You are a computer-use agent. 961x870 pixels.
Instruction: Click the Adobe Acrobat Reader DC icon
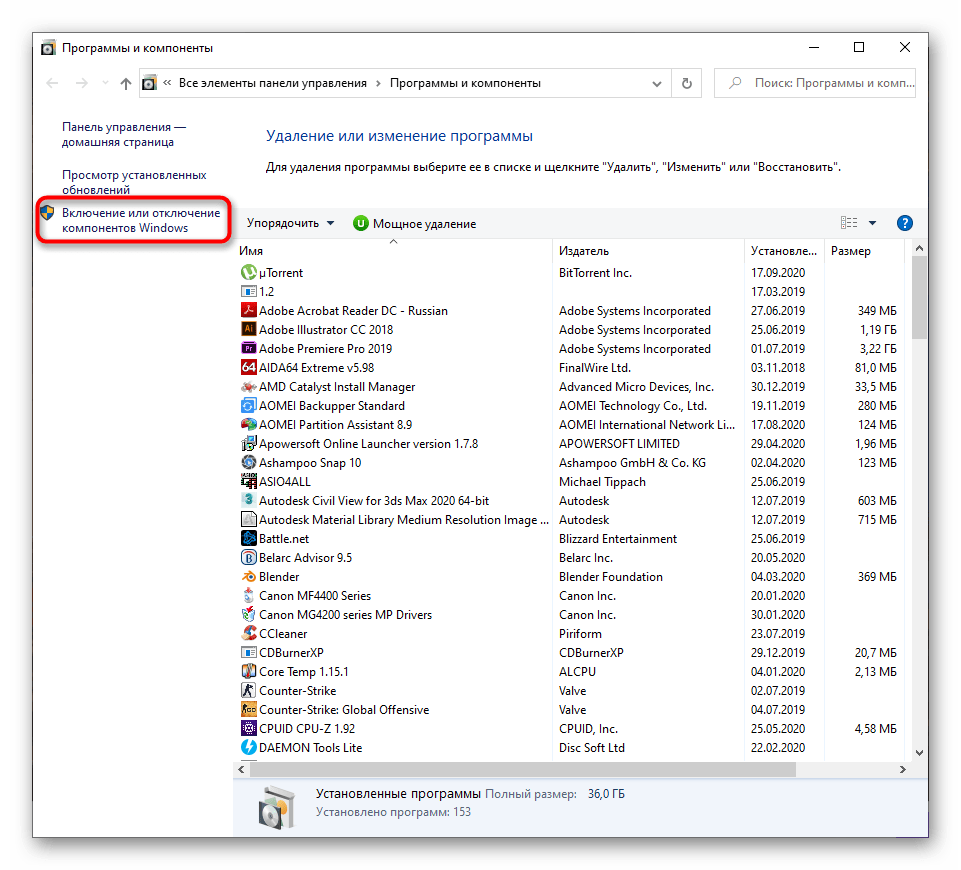coord(248,310)
